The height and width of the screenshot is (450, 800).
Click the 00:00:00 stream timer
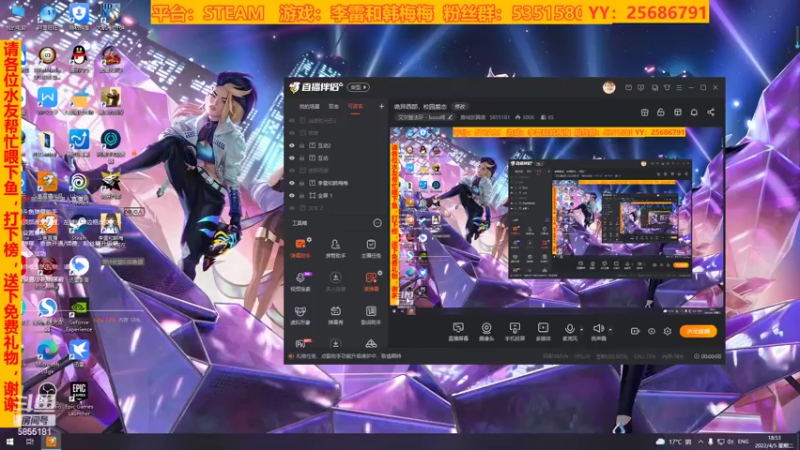(708, 356)
